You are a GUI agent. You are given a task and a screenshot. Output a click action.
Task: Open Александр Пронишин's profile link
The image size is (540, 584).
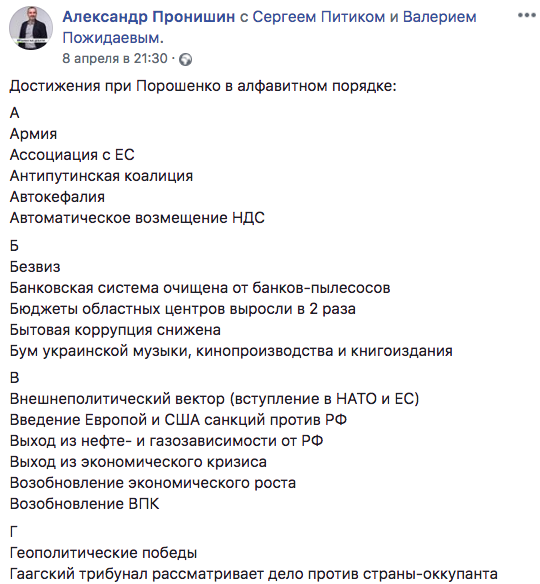pos(149,17)
